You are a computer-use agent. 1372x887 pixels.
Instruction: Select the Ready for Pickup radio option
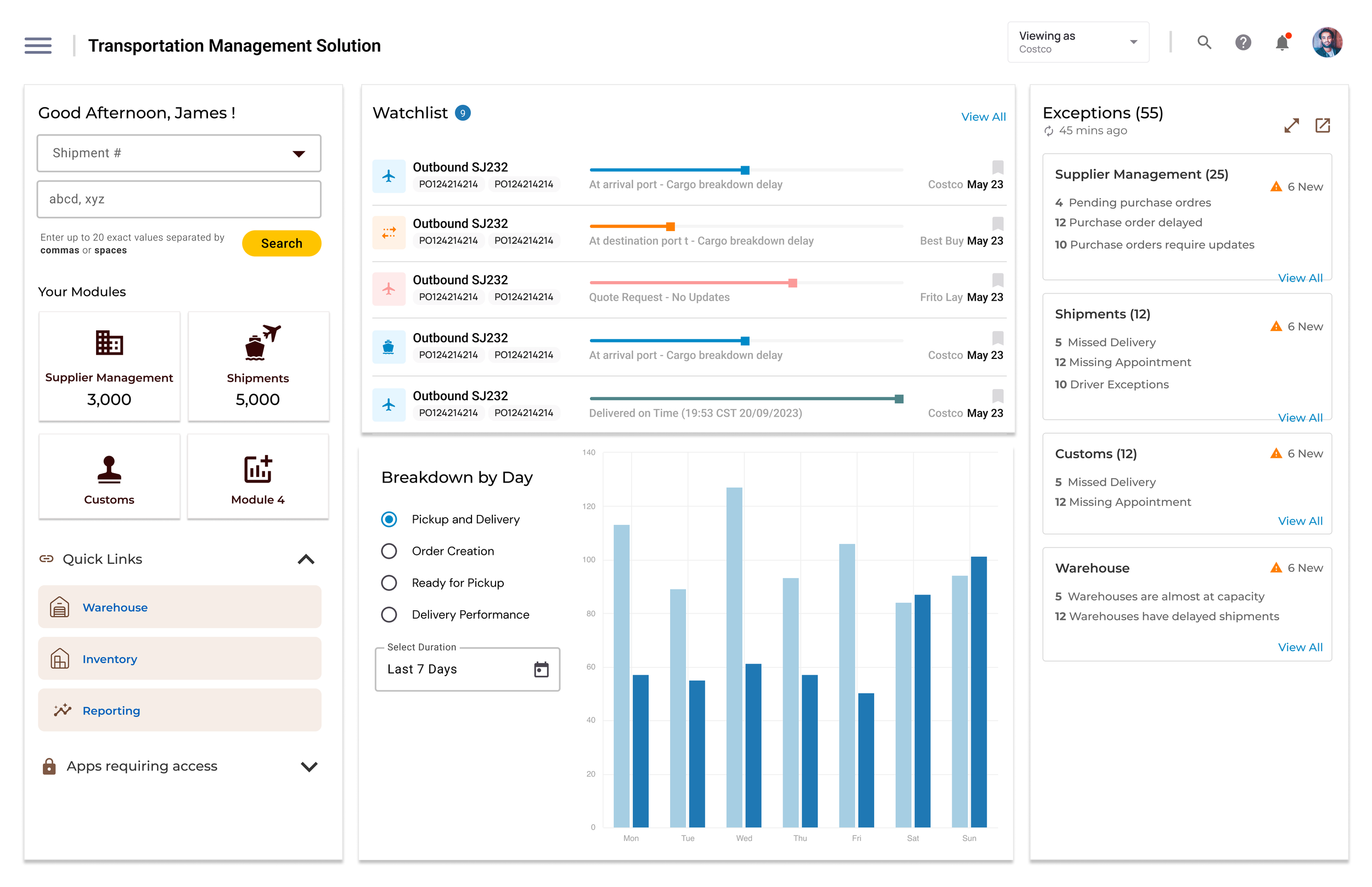point(389,583)
